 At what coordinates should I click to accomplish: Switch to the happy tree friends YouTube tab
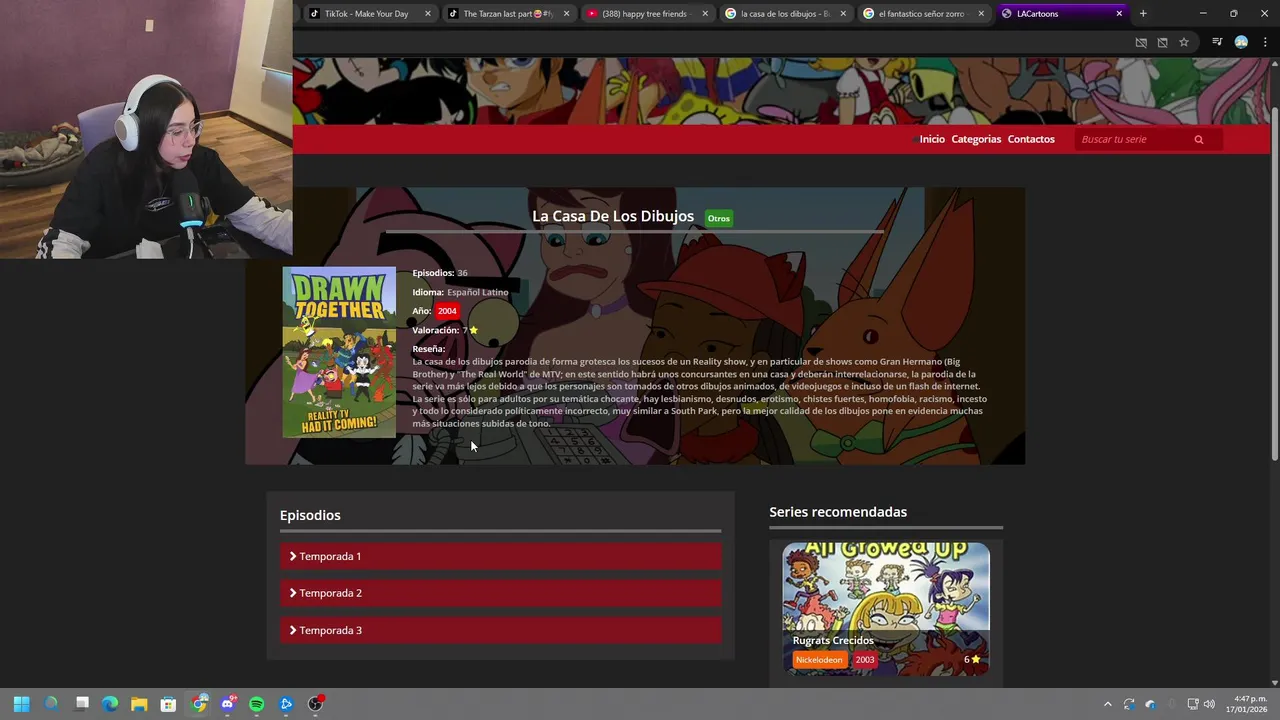(644, 14)
